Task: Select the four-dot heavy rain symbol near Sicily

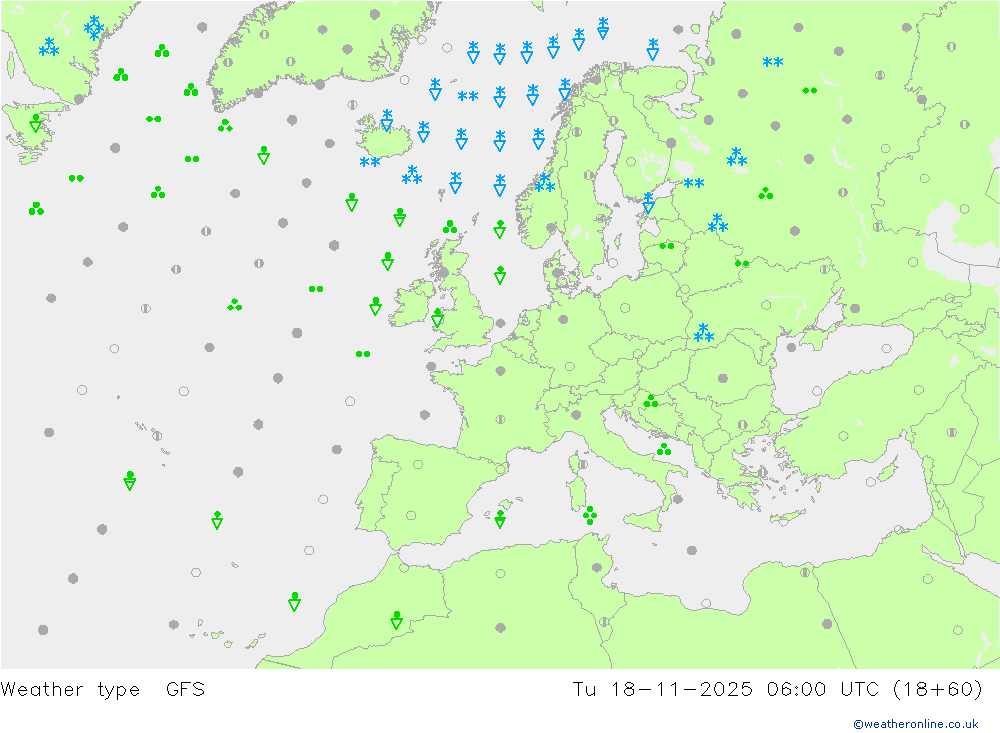Action: 590,515
